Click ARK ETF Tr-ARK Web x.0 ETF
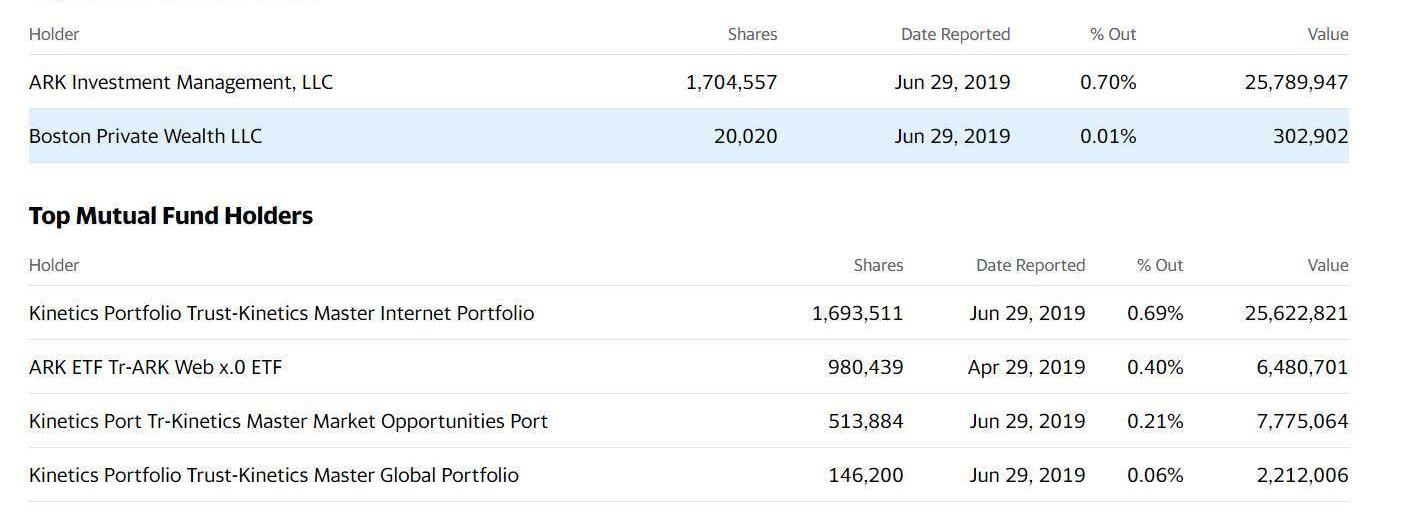The image size is (1405, 527). (x=155, y=367)
